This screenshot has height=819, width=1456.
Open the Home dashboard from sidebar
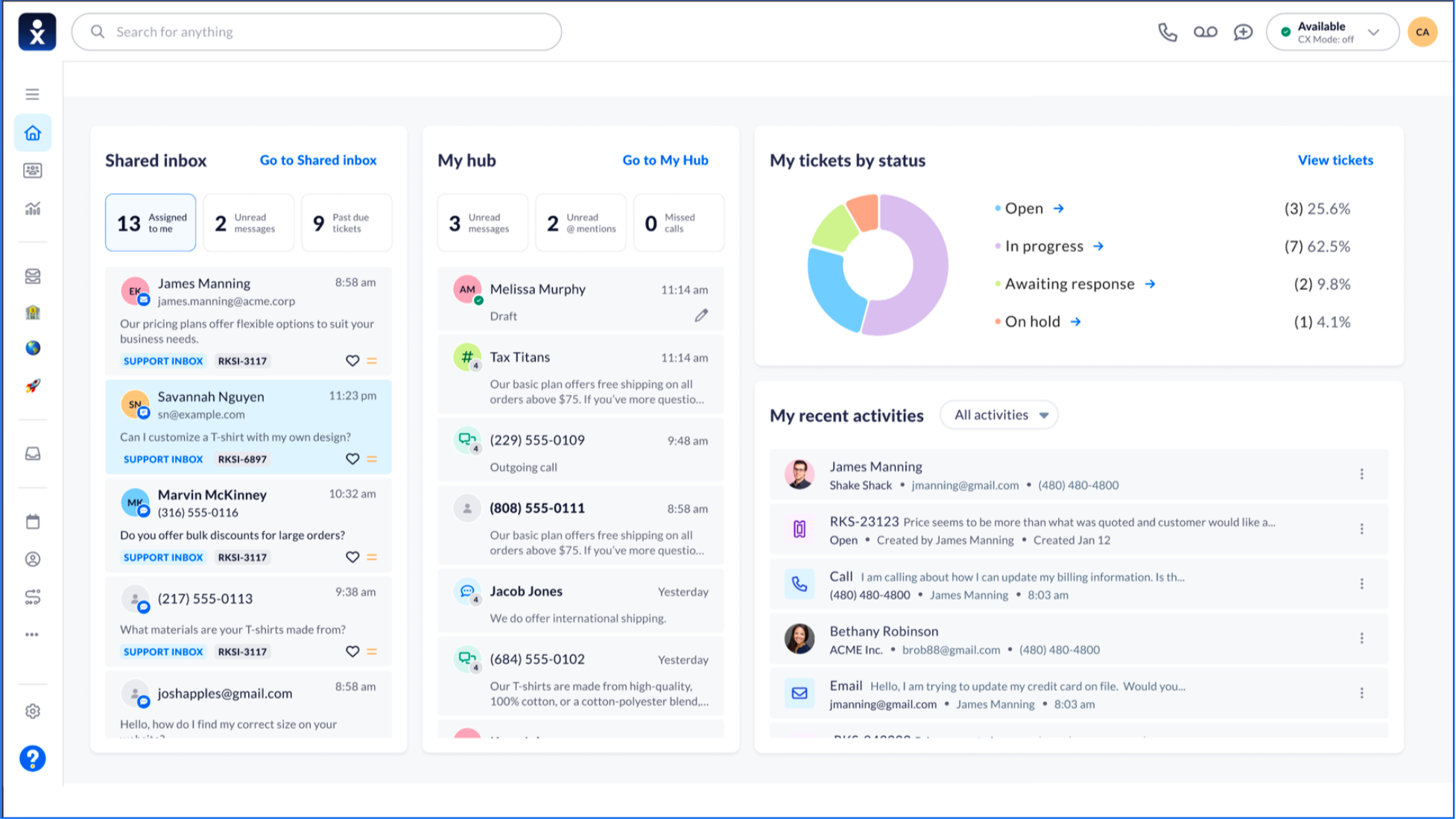point(32,133)
